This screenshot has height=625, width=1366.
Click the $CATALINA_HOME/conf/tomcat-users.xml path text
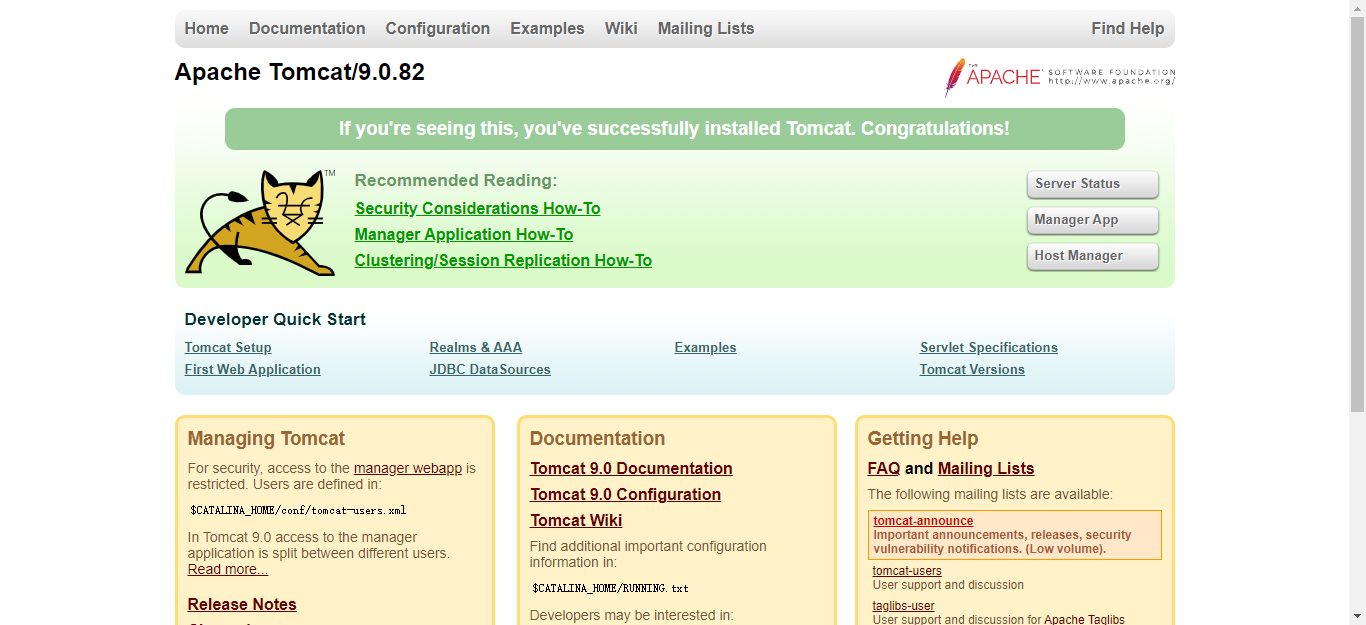[298, 510]
